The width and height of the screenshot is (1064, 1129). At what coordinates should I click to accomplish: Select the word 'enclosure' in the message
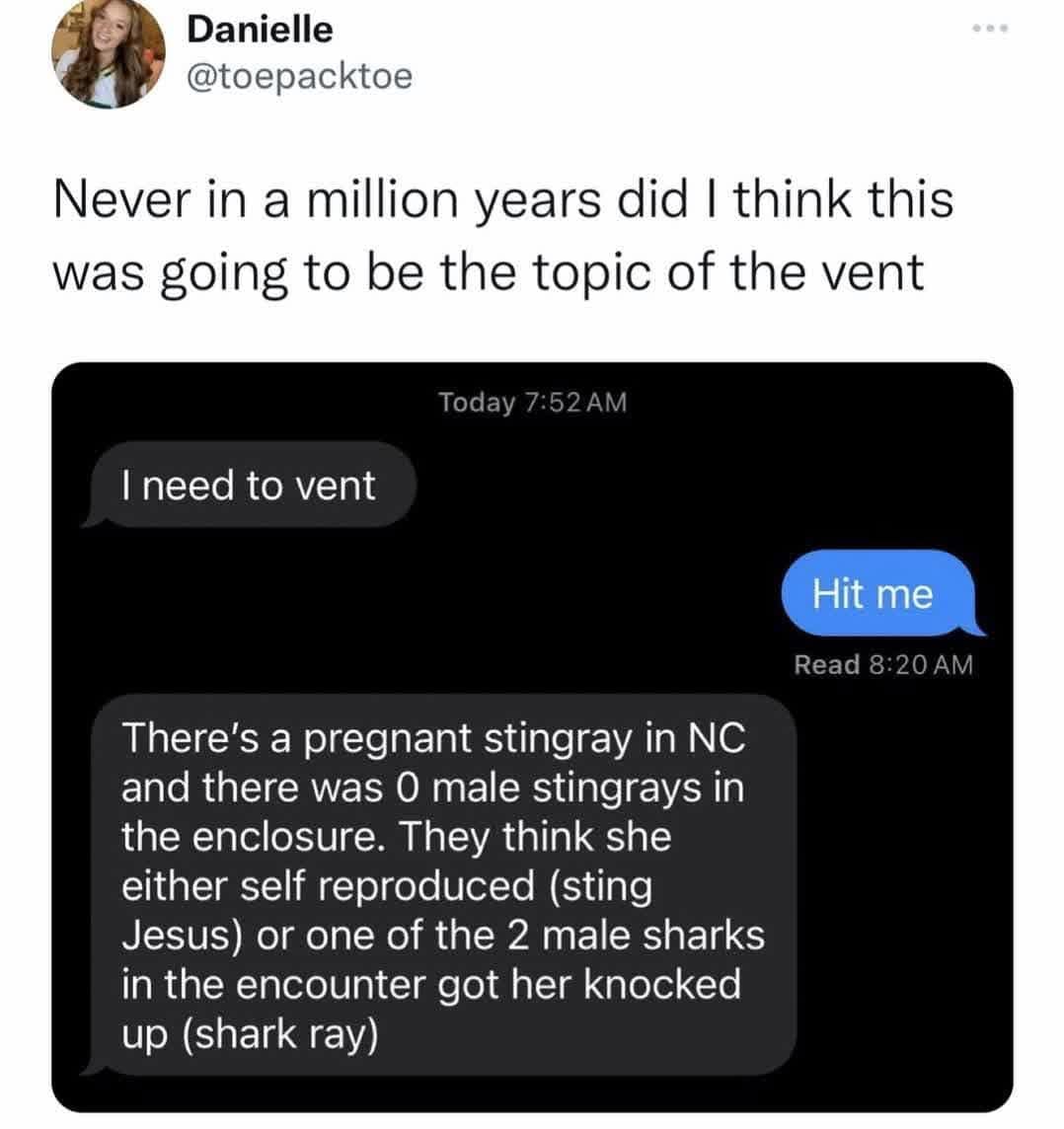coord(280,837)
